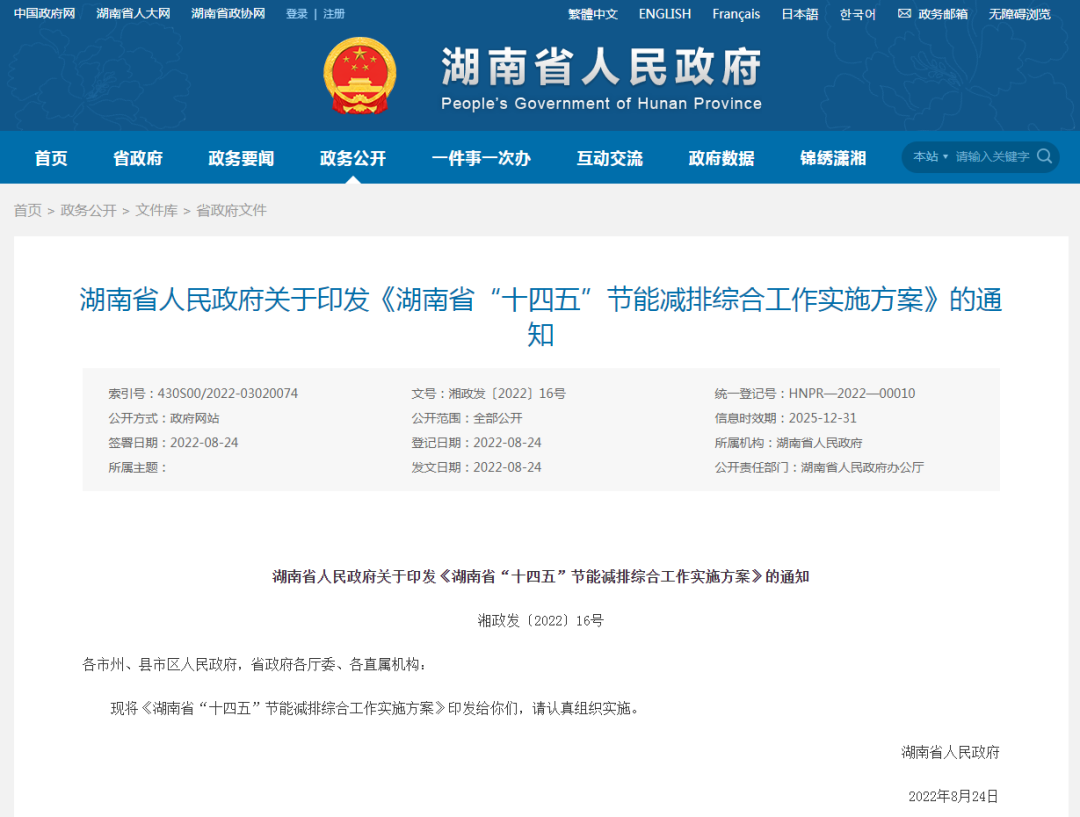Enable 无障碍浏览 accessibility mode
This screenshot has width=1080, height=817.
point(1020,14)
